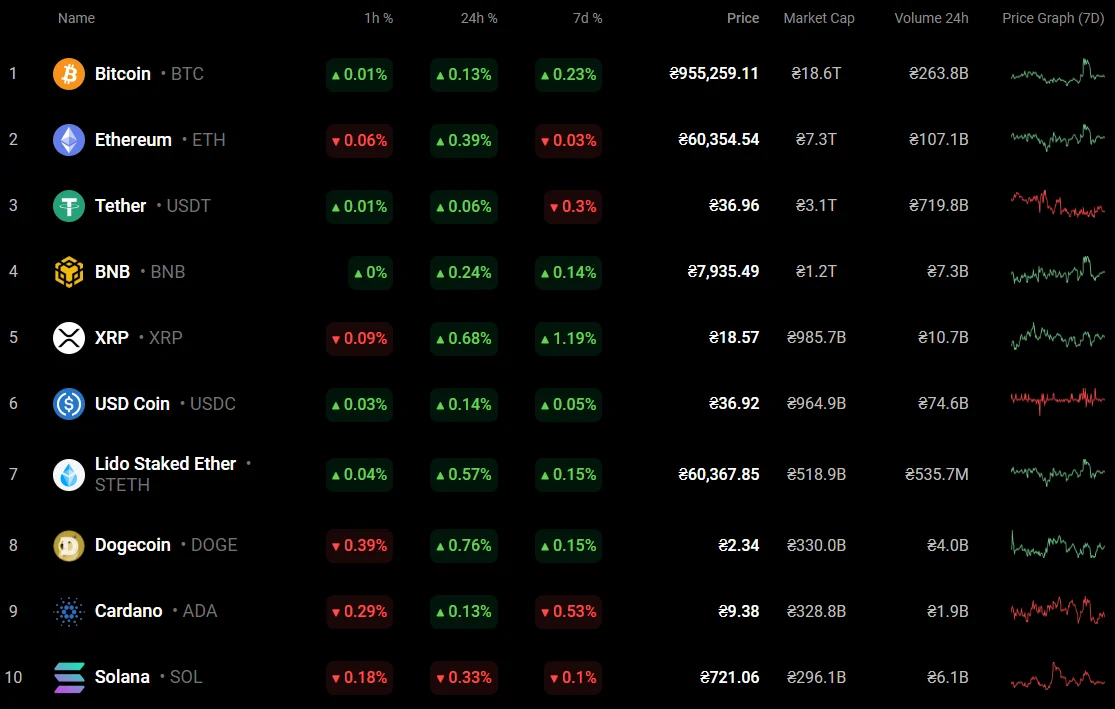Sort table by Market Cap column

[818, 18]
